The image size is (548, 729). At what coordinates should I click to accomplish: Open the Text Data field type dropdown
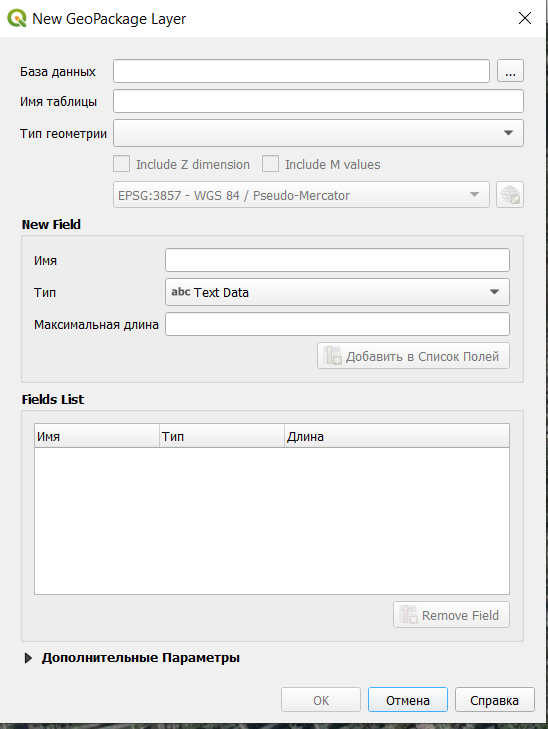pyautogui.click(x=337, y=292)
